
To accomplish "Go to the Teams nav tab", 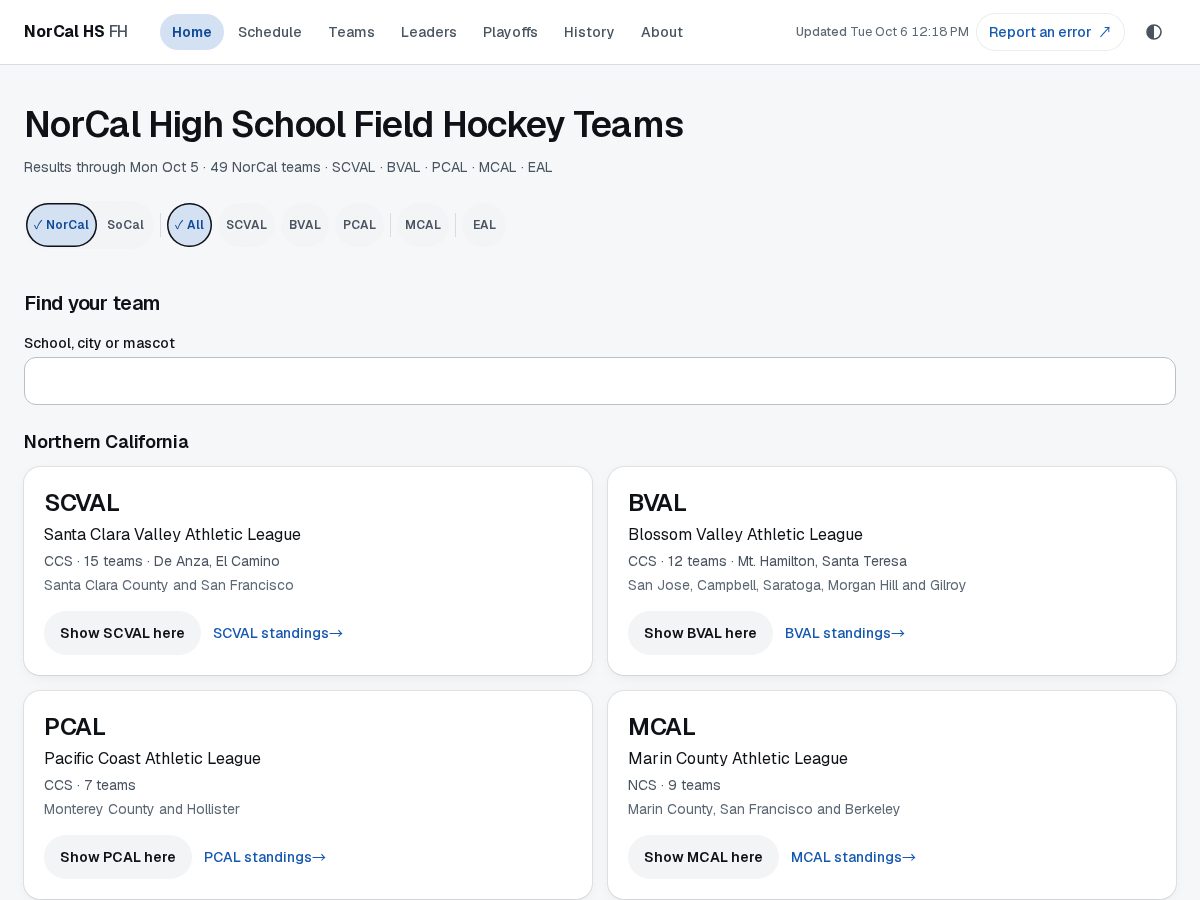I will 351,32.
